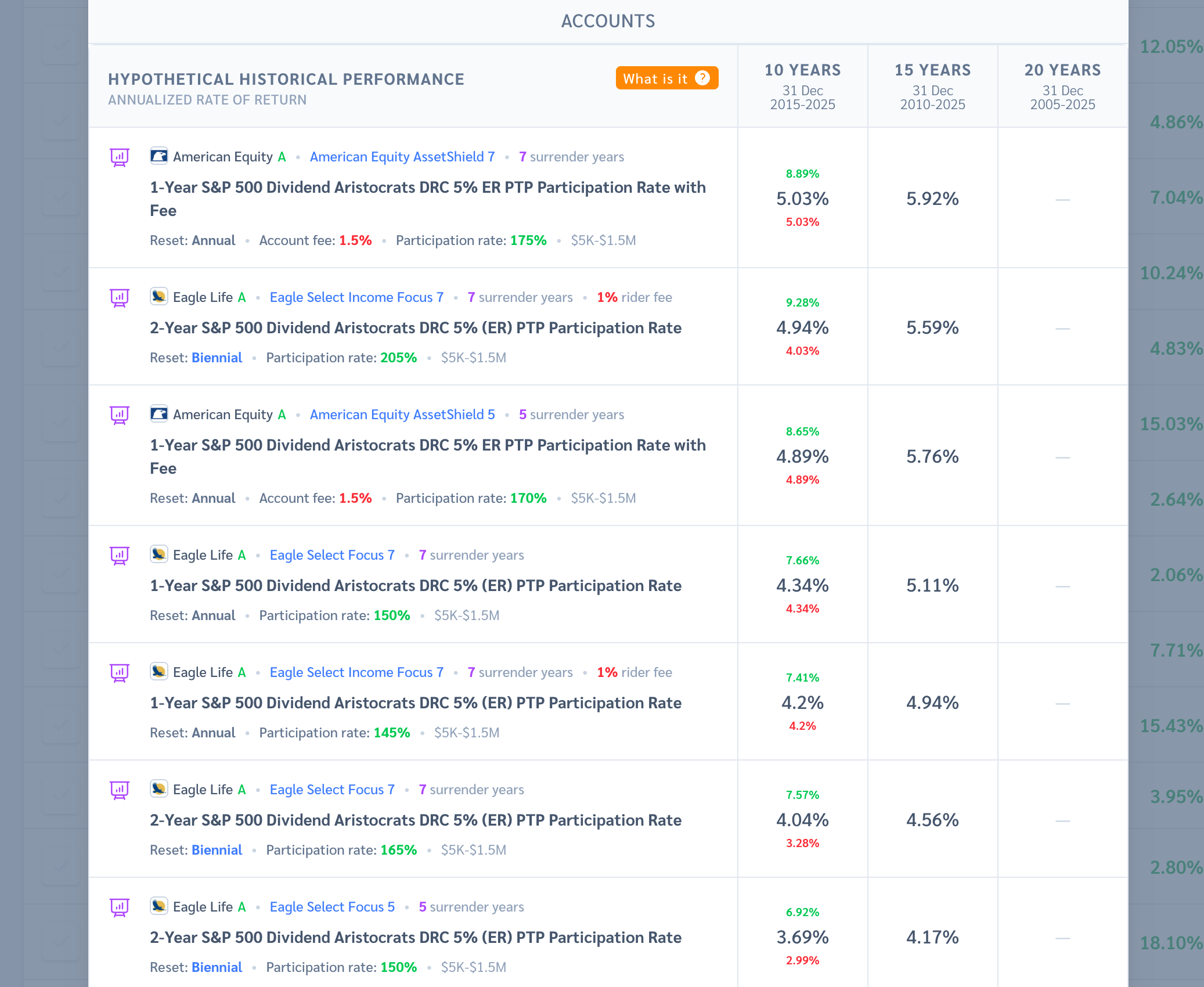Select the 5.59% fifteen-year return value
This screenshot has width=1204, height=987.
[933, 327]
